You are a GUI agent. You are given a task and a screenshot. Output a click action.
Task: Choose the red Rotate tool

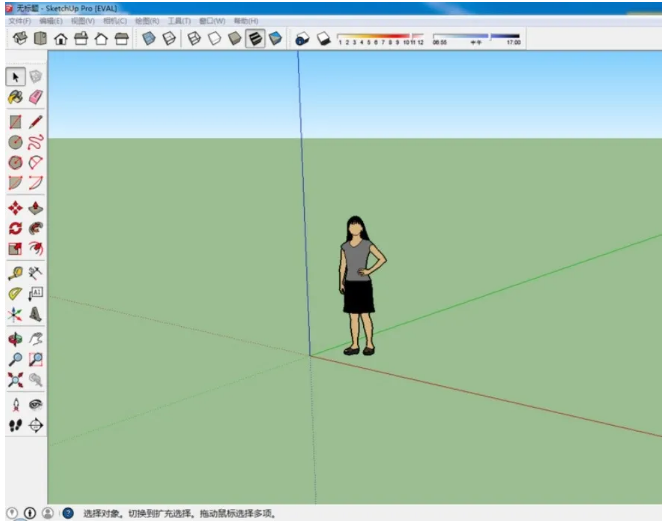pyautogui.click(x=15, y=228)
